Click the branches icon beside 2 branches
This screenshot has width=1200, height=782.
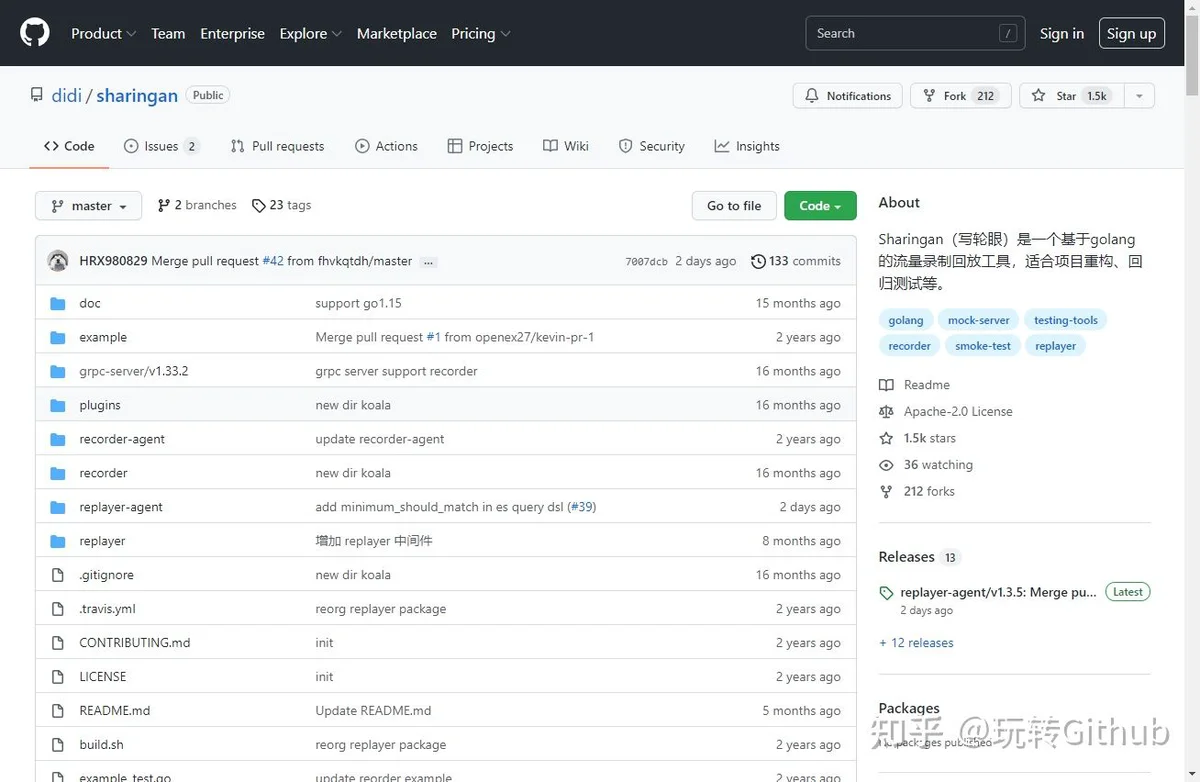pyautogui.click(x=164, y=205)
